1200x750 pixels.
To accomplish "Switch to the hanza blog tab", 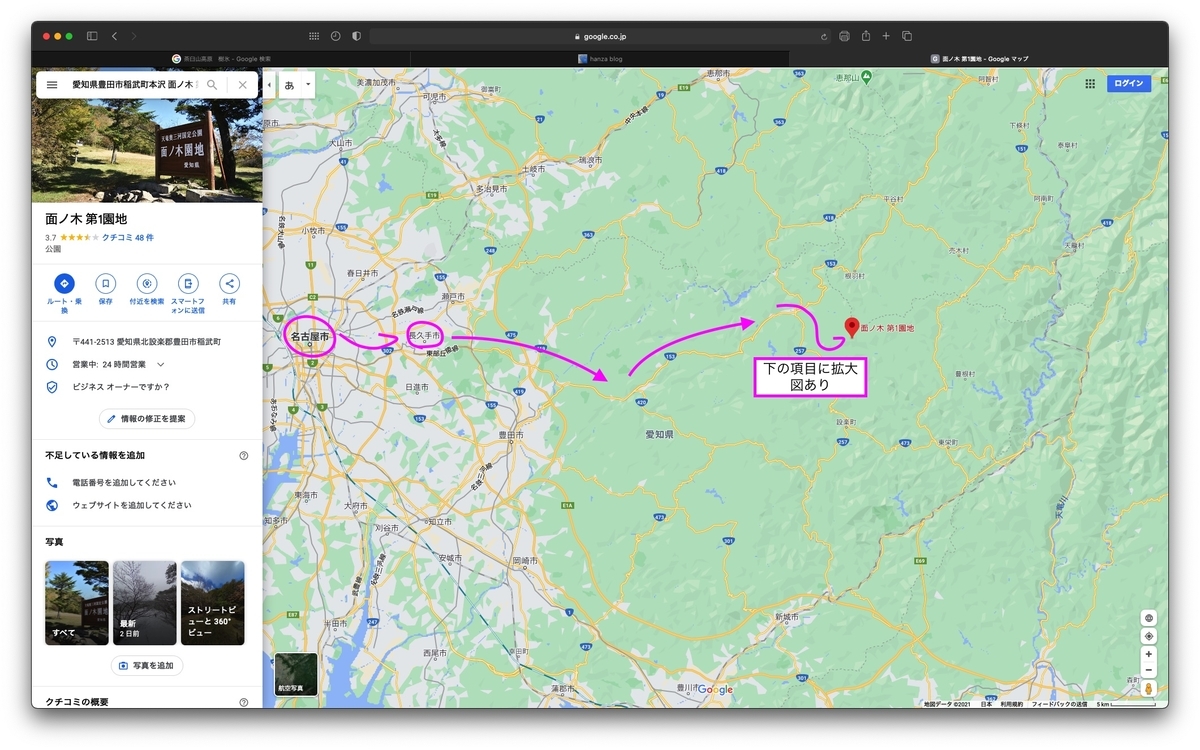I will click(x=600, y=59).
